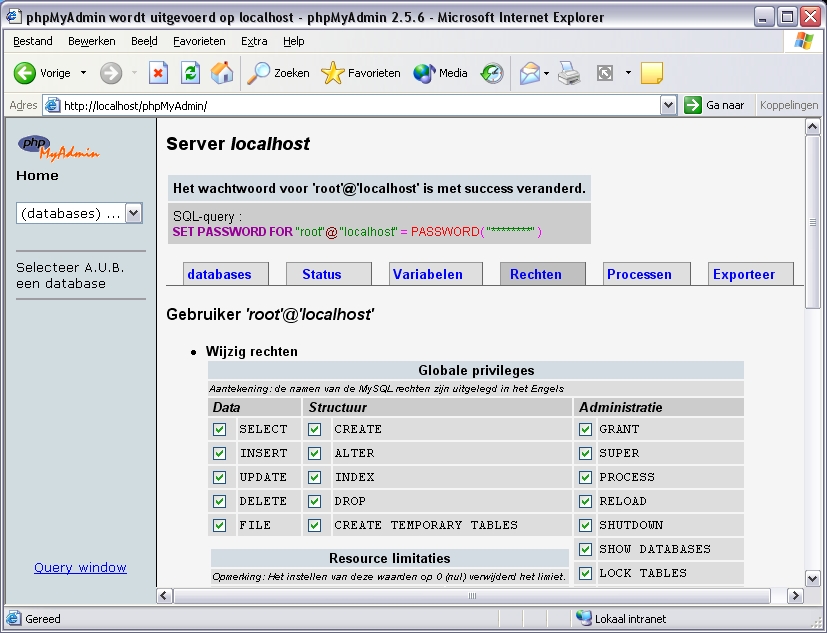Click Koppelingen links bar label
This screenshot has height=633, width=827.
click(789, 105)
